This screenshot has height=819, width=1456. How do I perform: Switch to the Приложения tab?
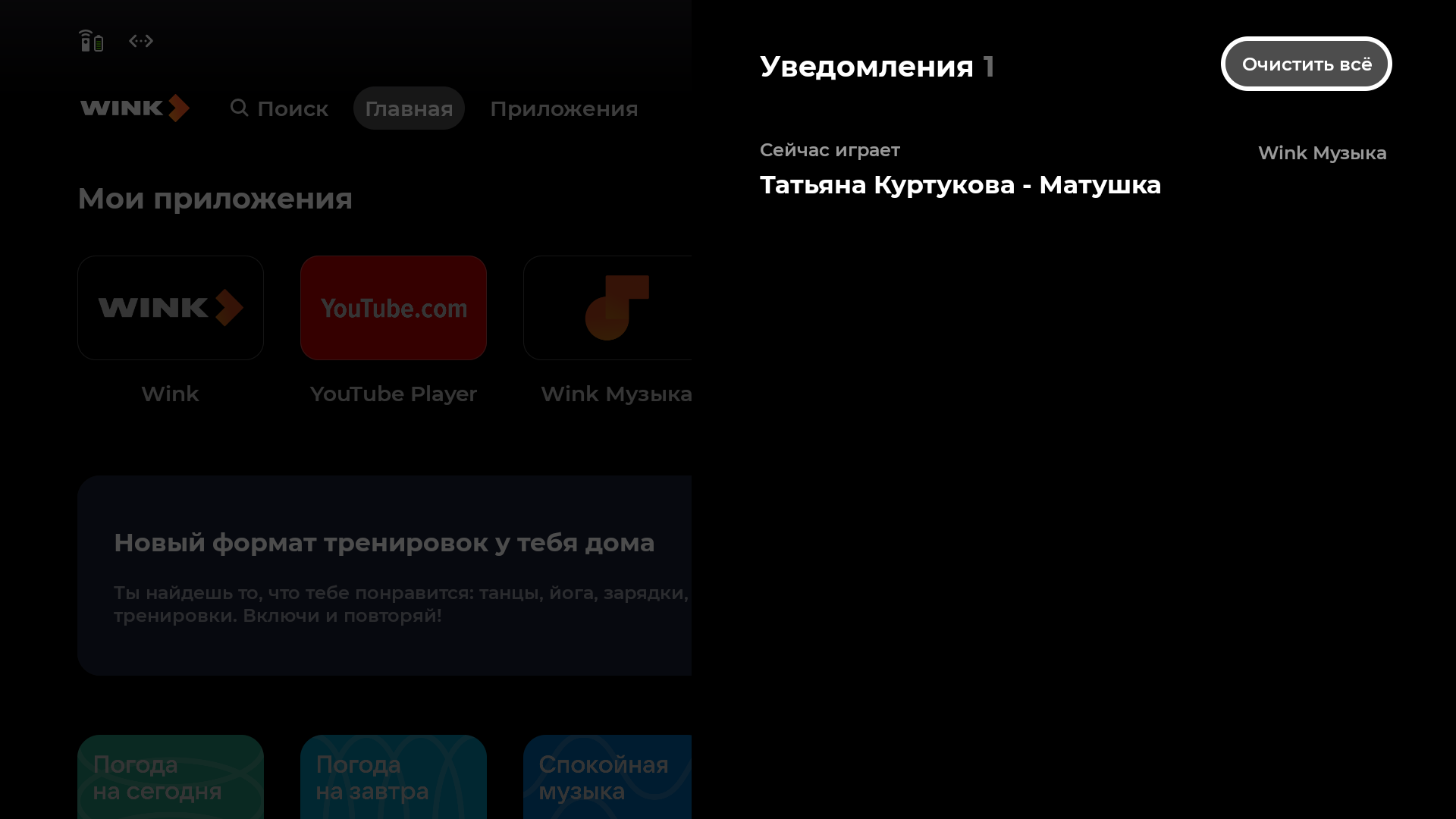pos(563,108)
